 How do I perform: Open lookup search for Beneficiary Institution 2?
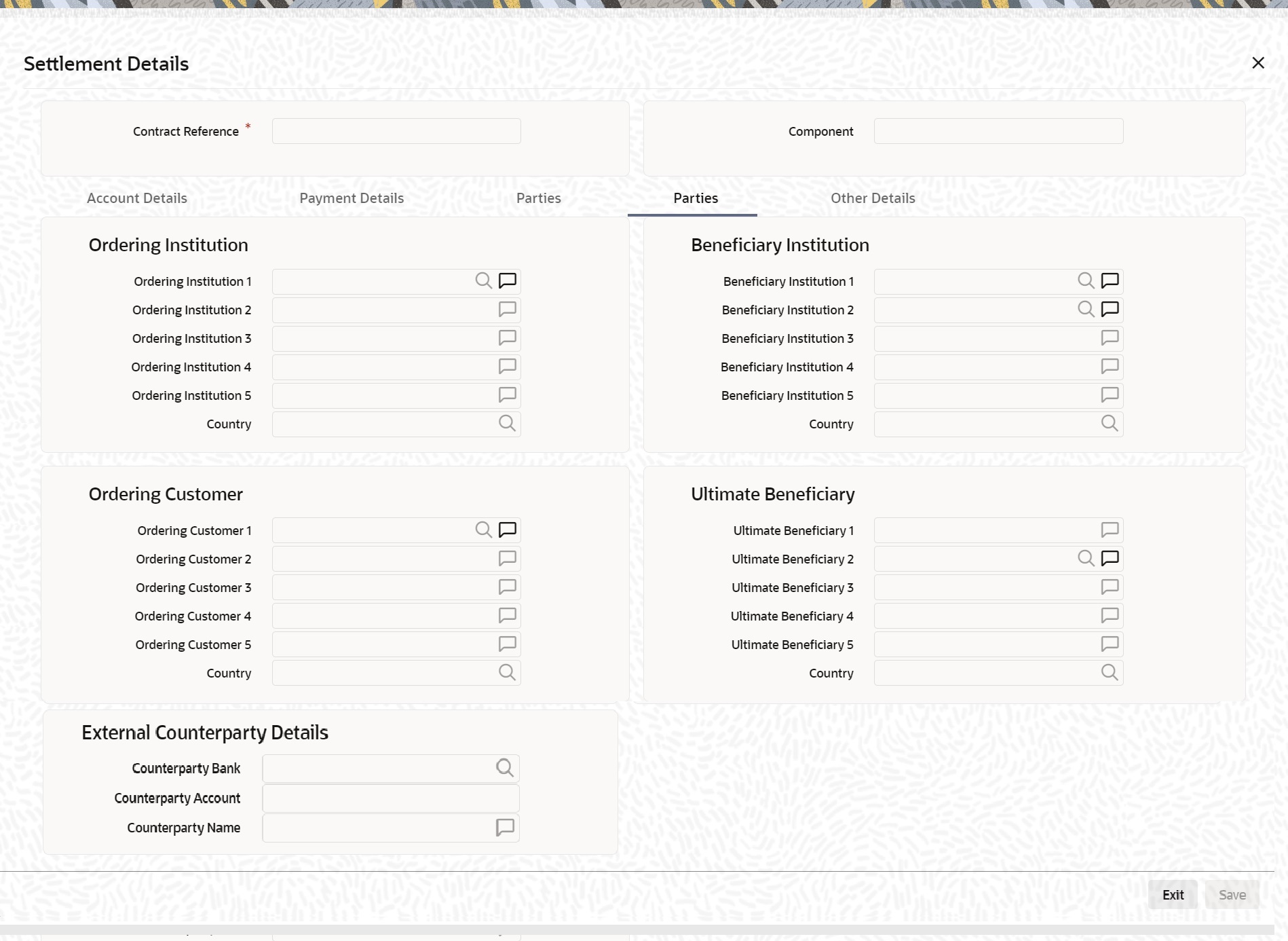coord(1086,310)
